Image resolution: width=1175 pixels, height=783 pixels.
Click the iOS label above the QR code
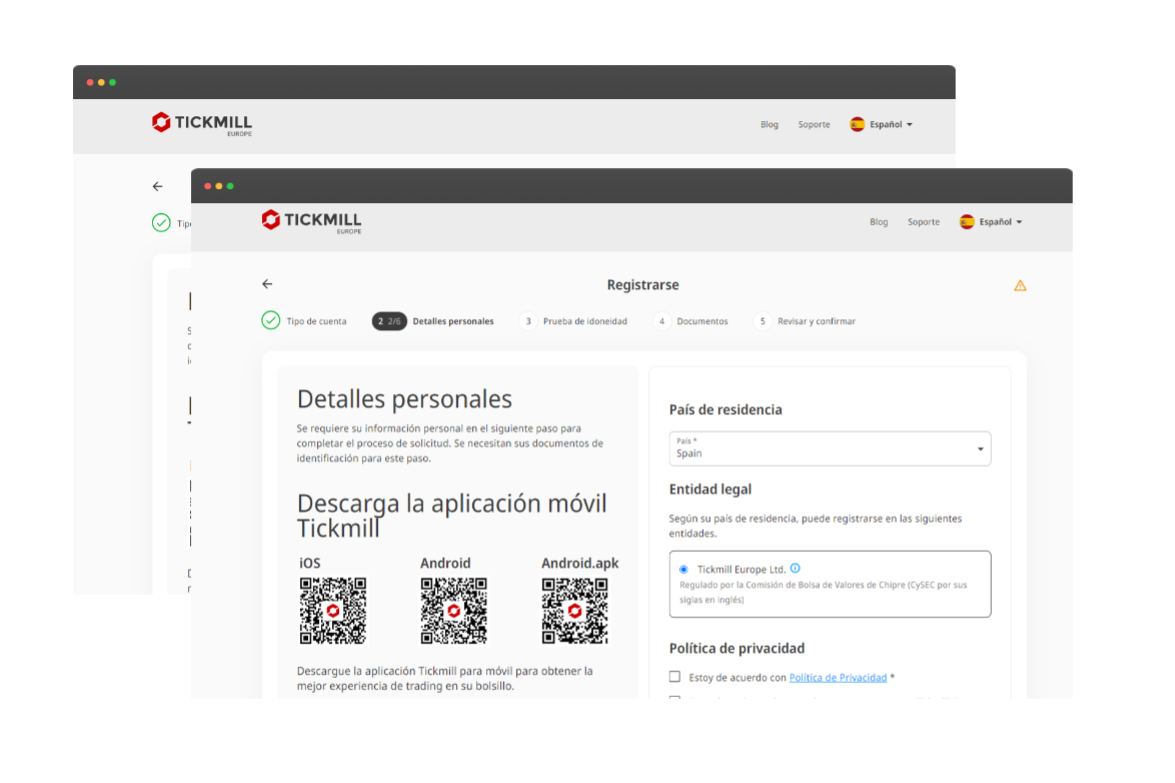point(309,563)
